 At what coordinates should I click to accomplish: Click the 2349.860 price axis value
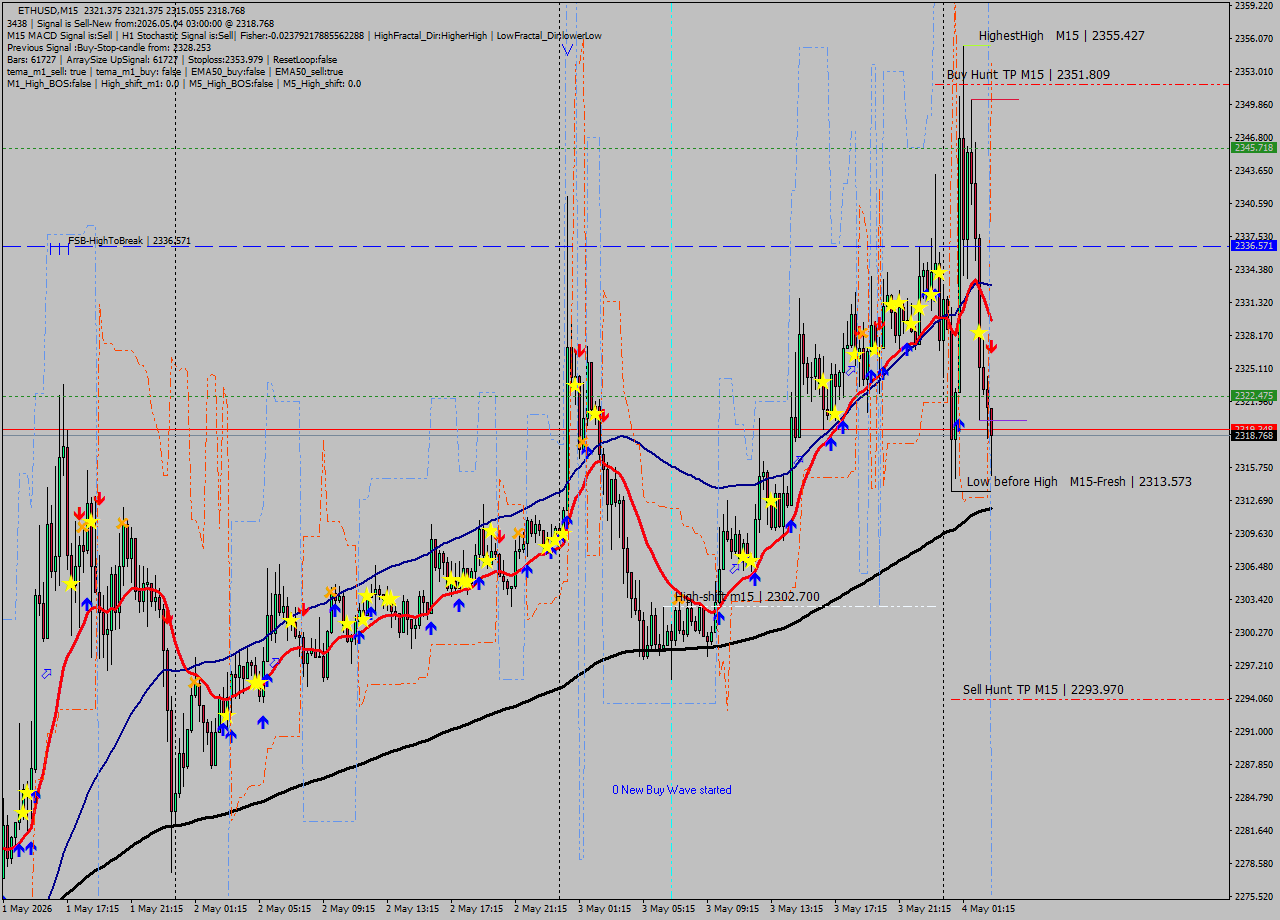(x=1254, y=105)
